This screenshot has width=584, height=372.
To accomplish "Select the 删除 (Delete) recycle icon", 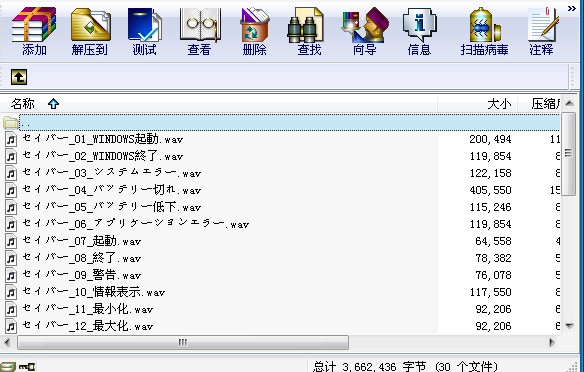I will [x=254, y=32].
